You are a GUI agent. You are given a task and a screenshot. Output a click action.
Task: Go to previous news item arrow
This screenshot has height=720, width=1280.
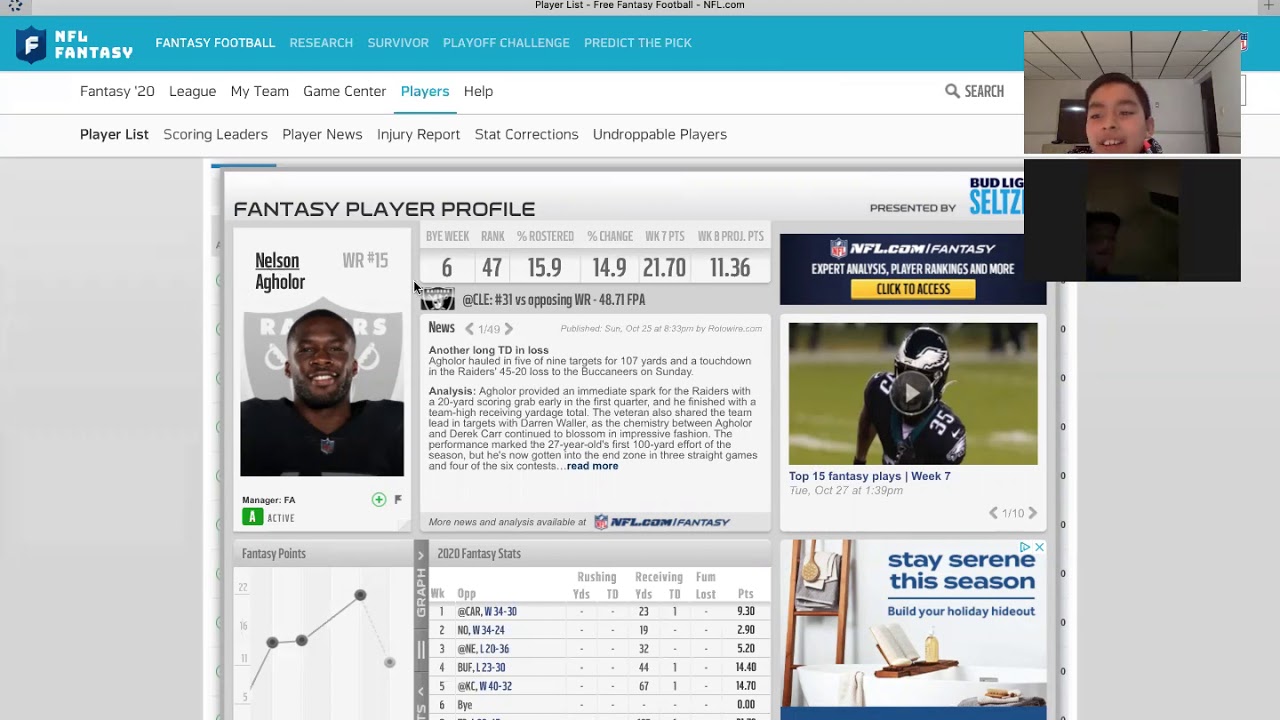click(469, 329)
